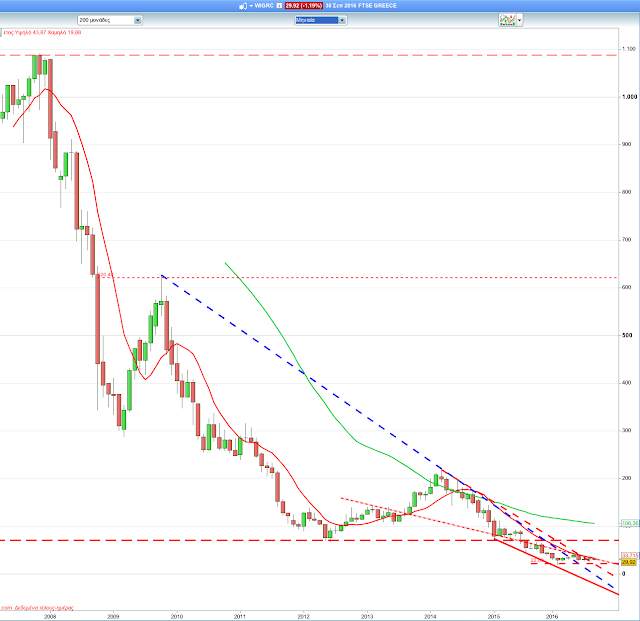Click the '300' price axis label
Screen dimensions: 640x621
point(627,430)
